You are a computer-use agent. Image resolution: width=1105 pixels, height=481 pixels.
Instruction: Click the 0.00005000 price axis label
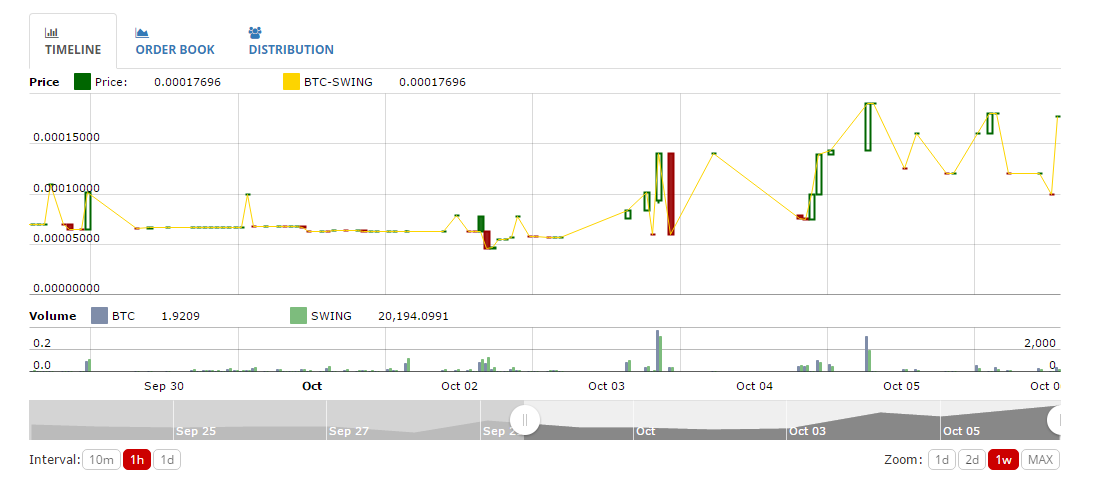click(x=66, y=238)
